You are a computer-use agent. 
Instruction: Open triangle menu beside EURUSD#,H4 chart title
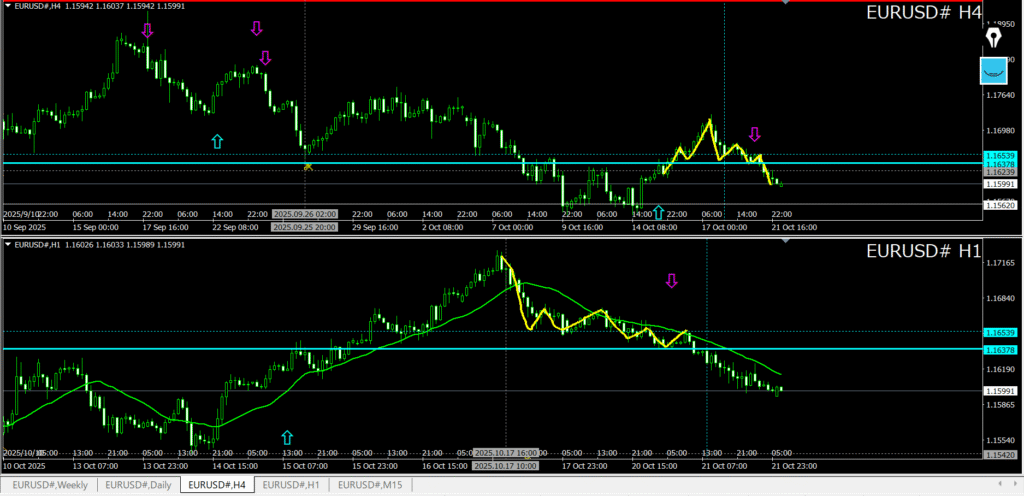click(x=9, y=6)
